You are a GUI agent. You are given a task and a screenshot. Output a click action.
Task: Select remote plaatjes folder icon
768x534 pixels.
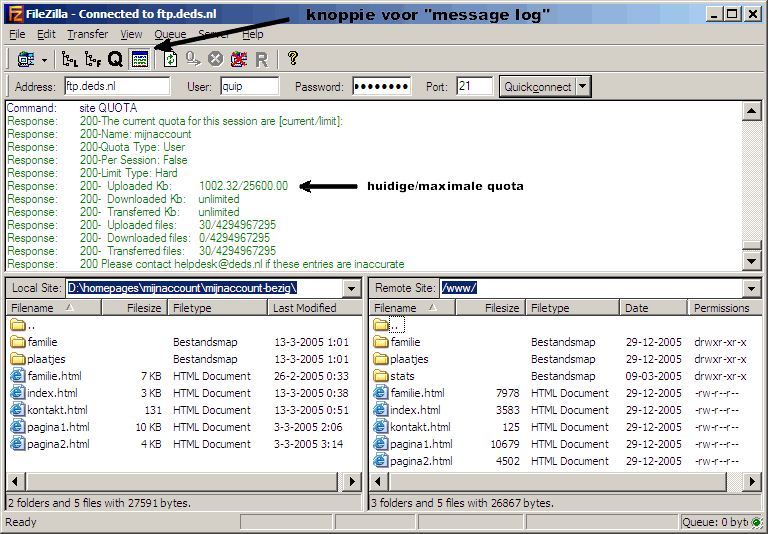coord(381,359)
